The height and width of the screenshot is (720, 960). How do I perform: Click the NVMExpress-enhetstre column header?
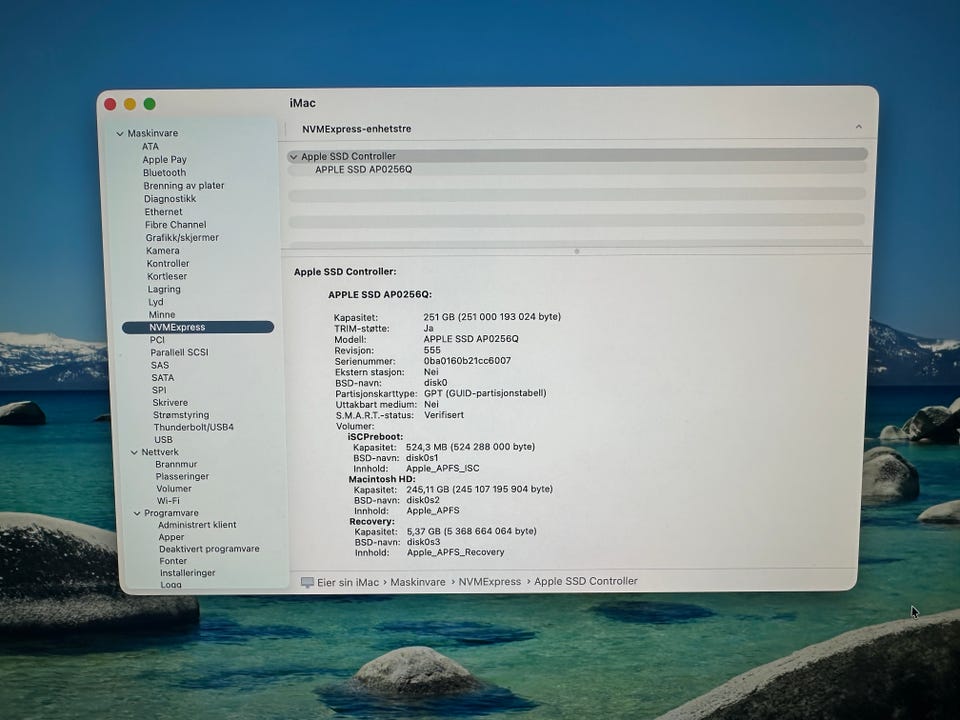click(356, 129)
